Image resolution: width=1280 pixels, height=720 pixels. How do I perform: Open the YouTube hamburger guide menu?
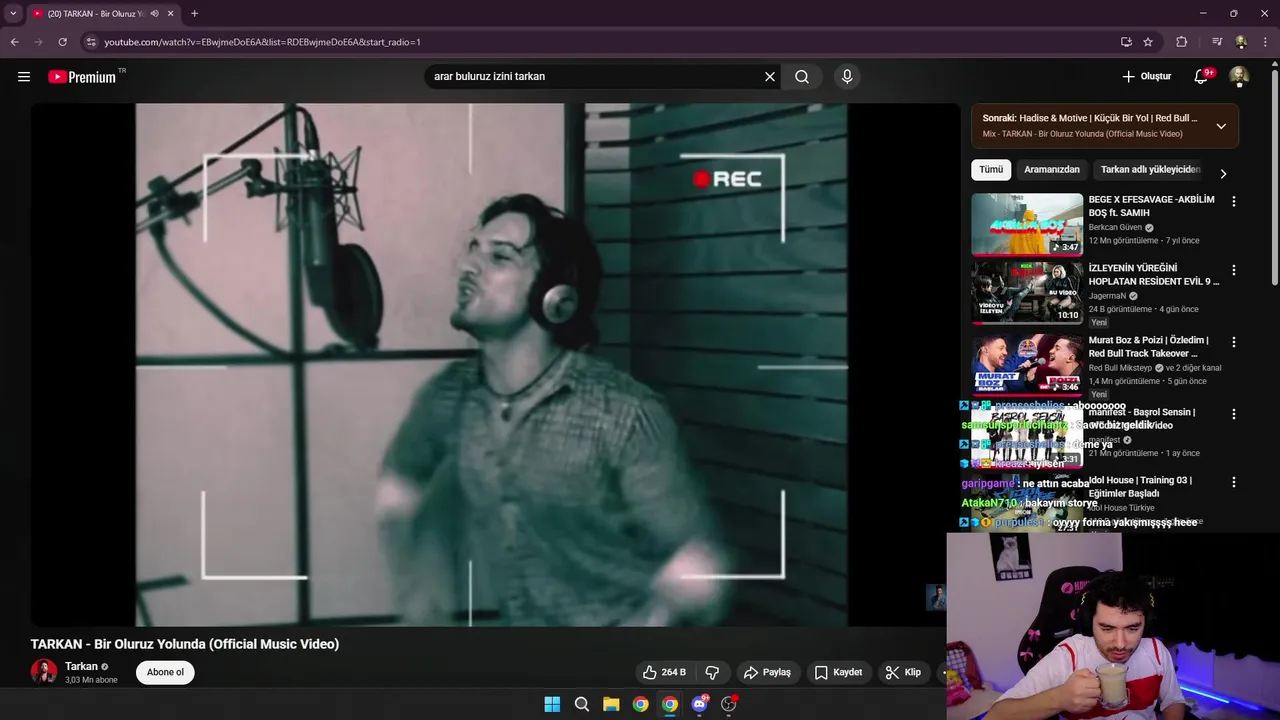[24, 76]
